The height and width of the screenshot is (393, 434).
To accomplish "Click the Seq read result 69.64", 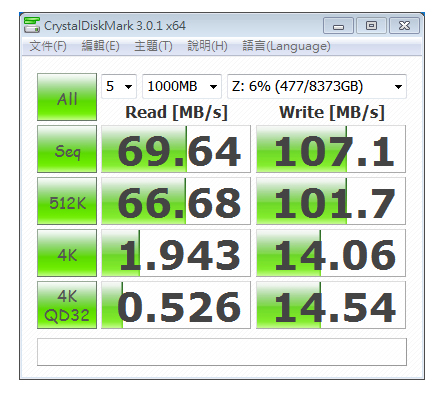I will coord(176,149).
